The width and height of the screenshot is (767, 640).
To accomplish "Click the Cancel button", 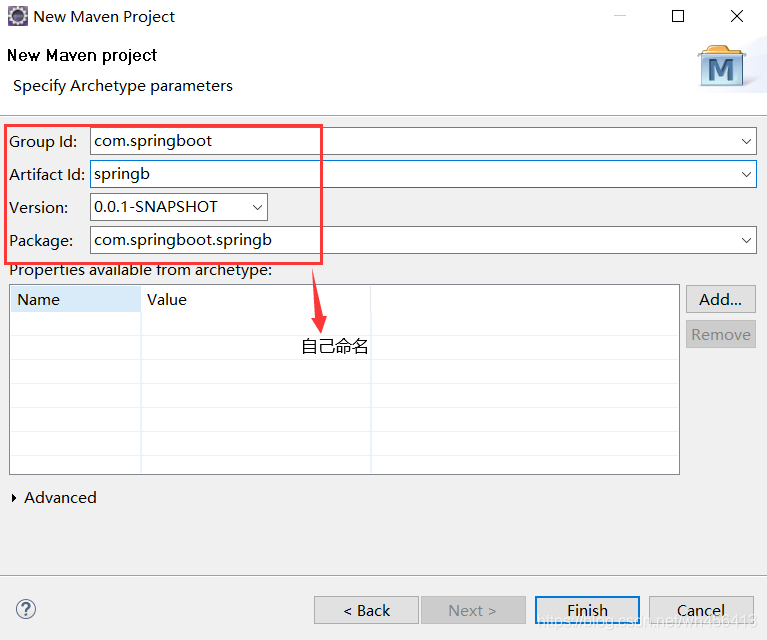I will [701, 610].
